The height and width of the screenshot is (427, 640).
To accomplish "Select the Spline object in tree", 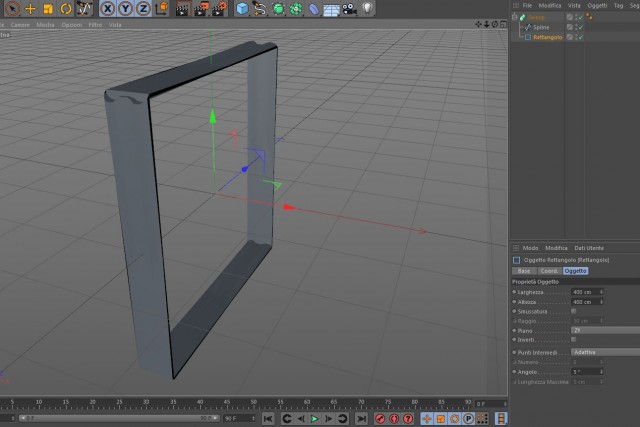I will 541,27.
